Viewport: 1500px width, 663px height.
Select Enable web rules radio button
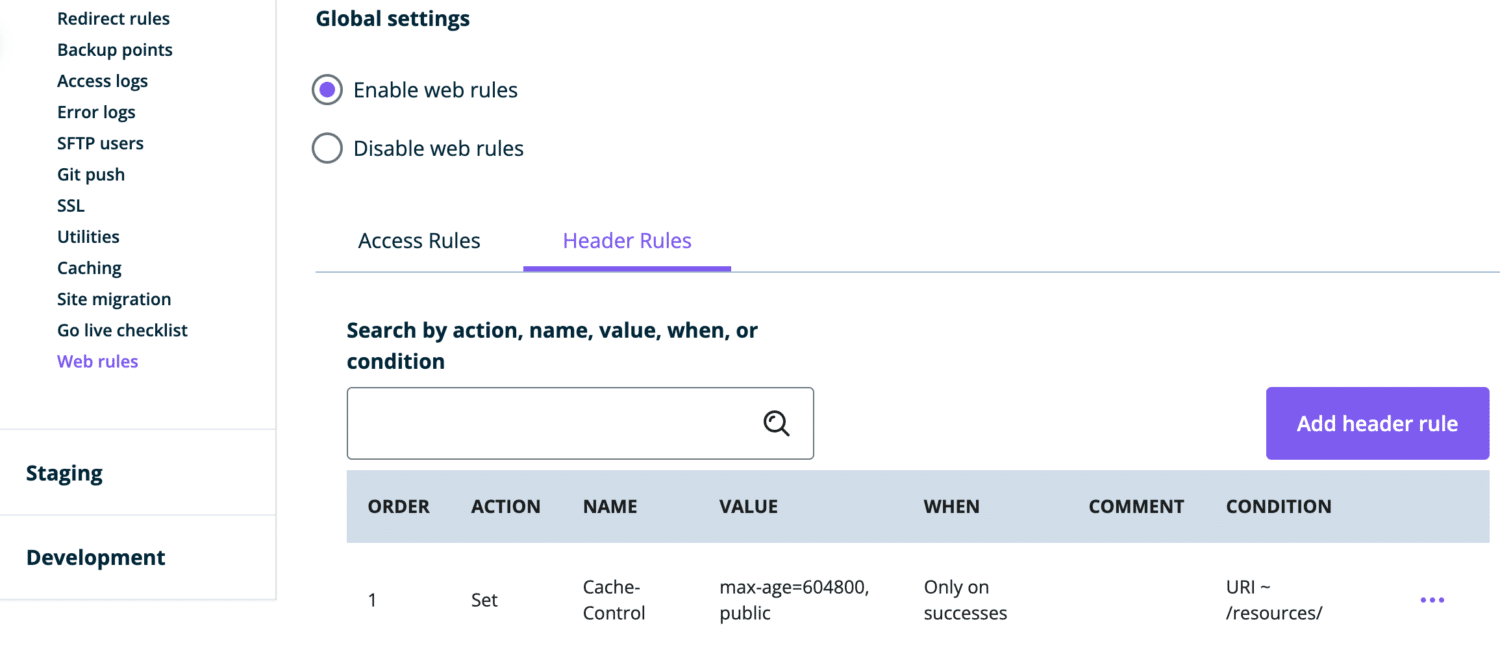pyautogui.click(x=327, y=90)
